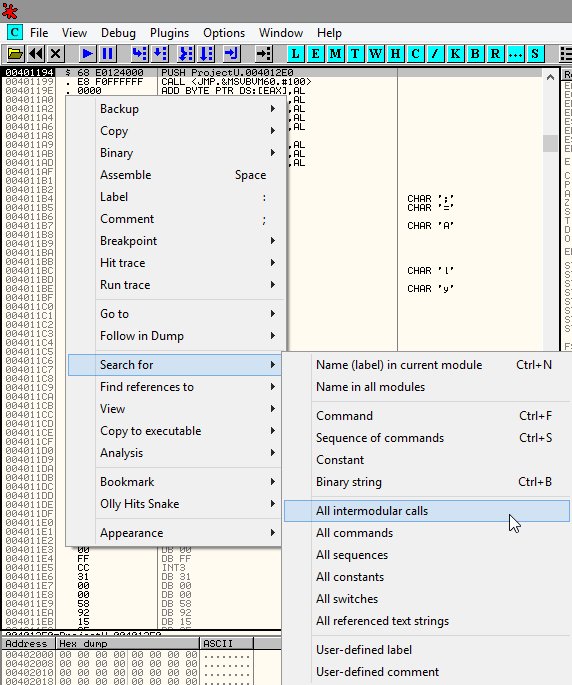Select All intermodular calls
The width and height of the screenshot is (572, 685).
(427, 511)
